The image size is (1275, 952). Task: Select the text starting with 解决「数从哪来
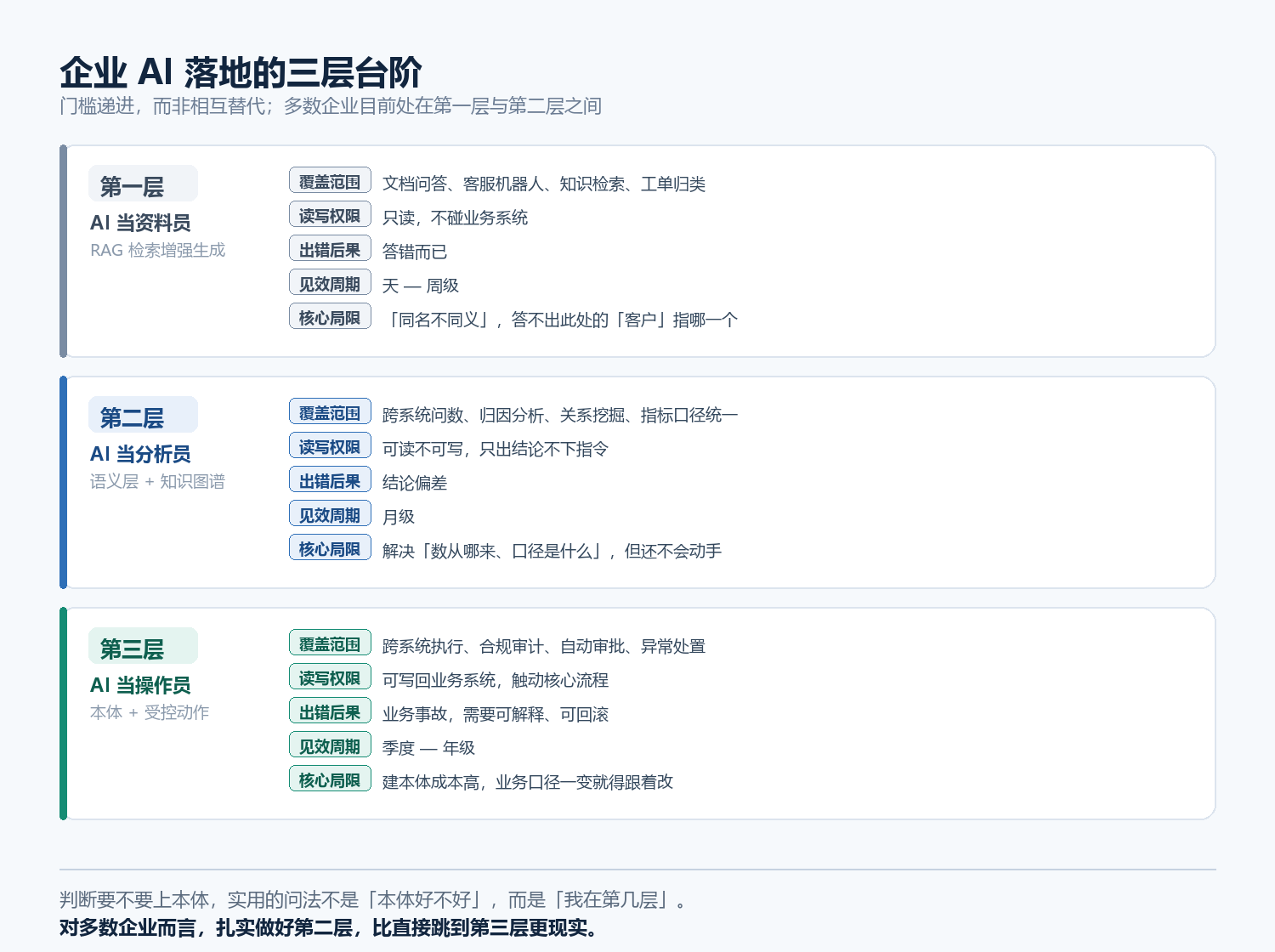[x=552, y=551]
